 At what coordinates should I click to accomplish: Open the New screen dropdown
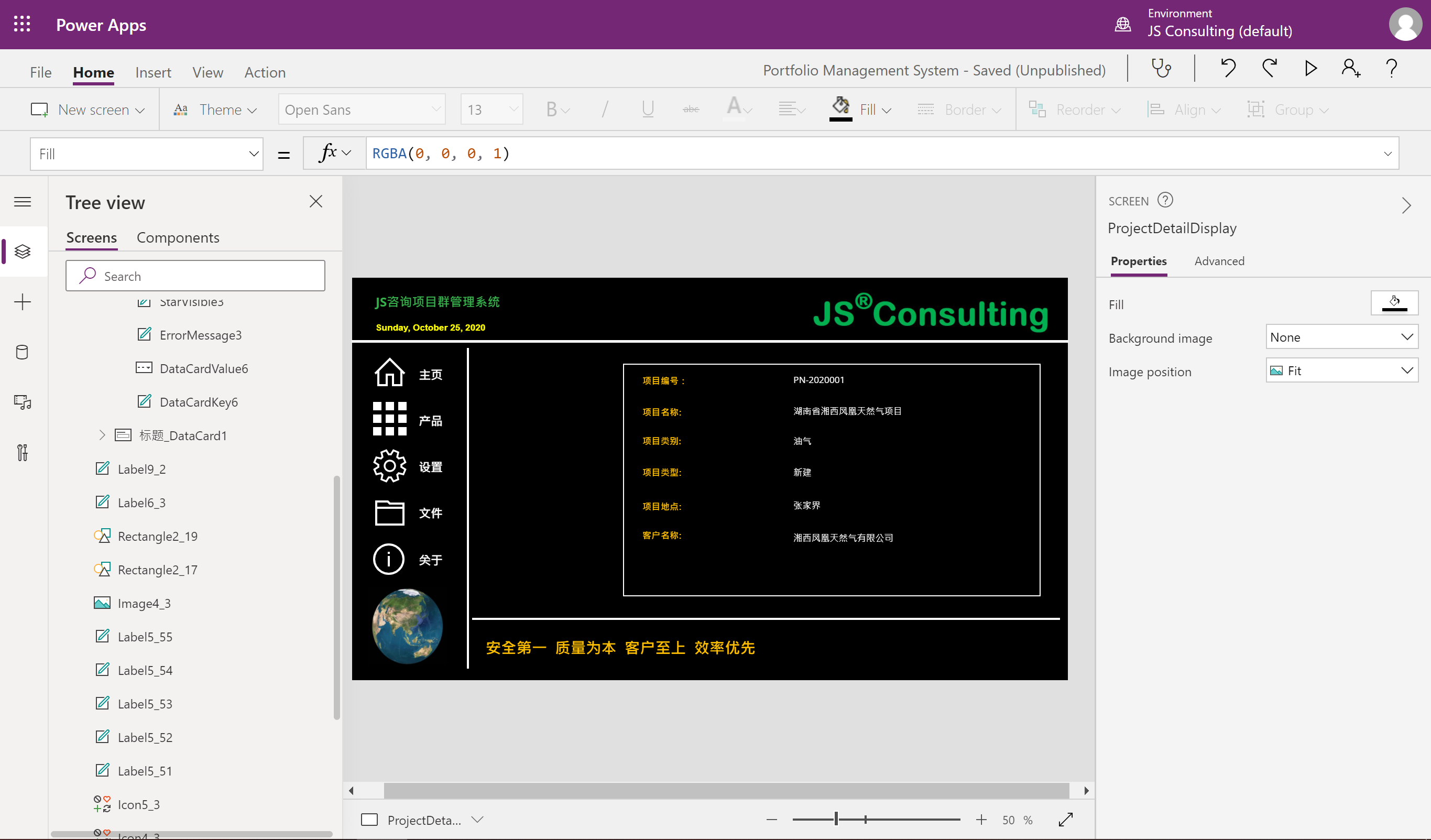[x=88, y=110]
